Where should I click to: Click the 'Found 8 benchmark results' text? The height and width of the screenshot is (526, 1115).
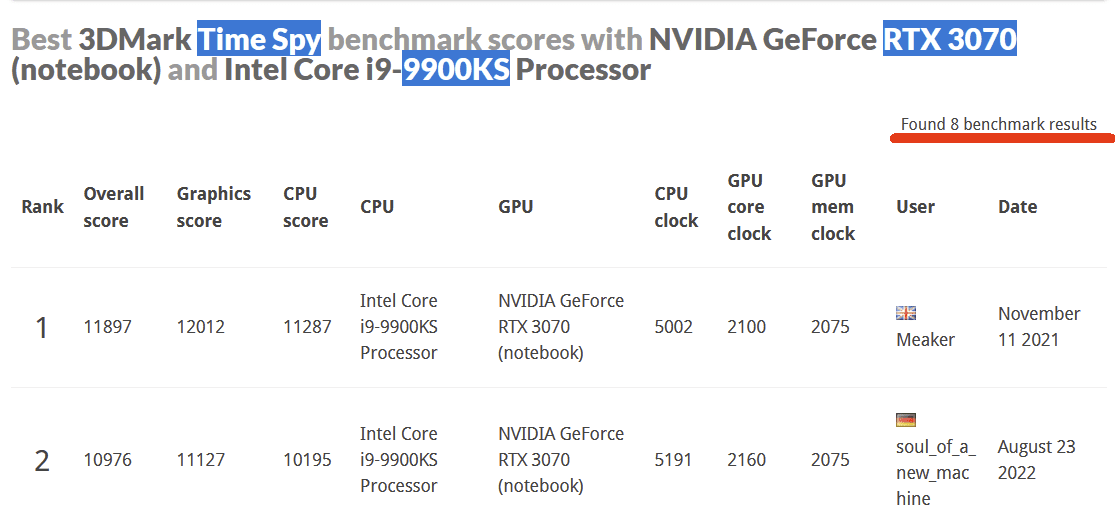pyautogui.click(x=998, y=124)
